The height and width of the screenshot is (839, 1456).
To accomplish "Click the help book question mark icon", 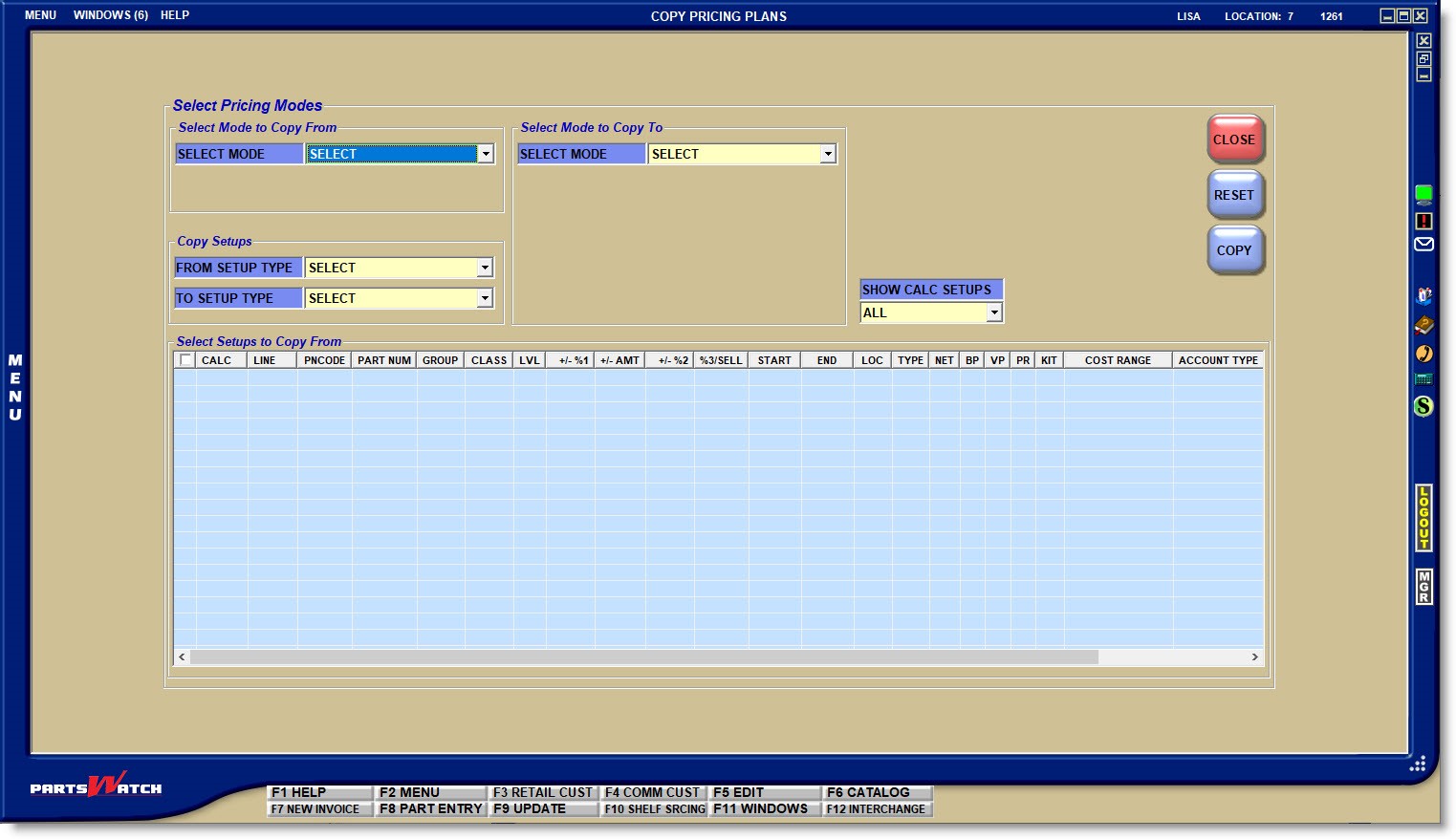I will tap(1423, 295).
